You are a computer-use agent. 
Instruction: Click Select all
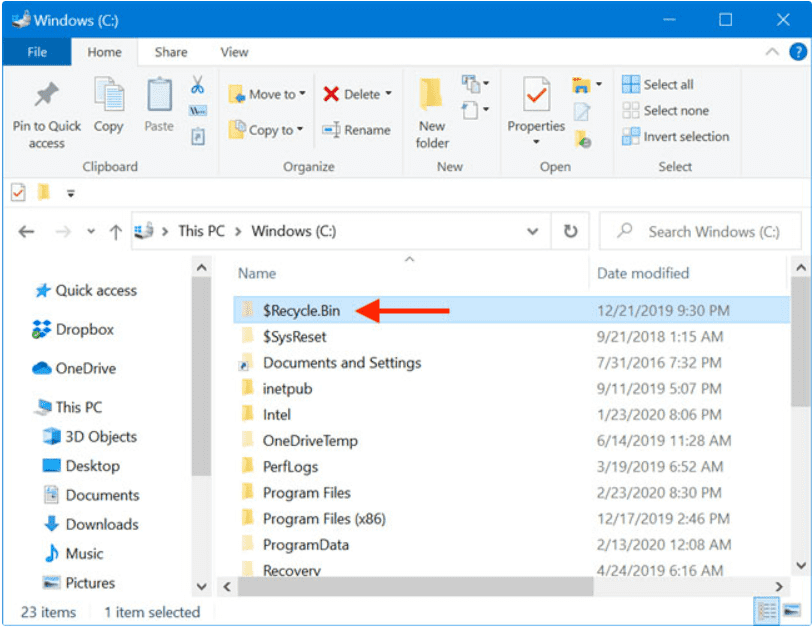click(658, 84)
